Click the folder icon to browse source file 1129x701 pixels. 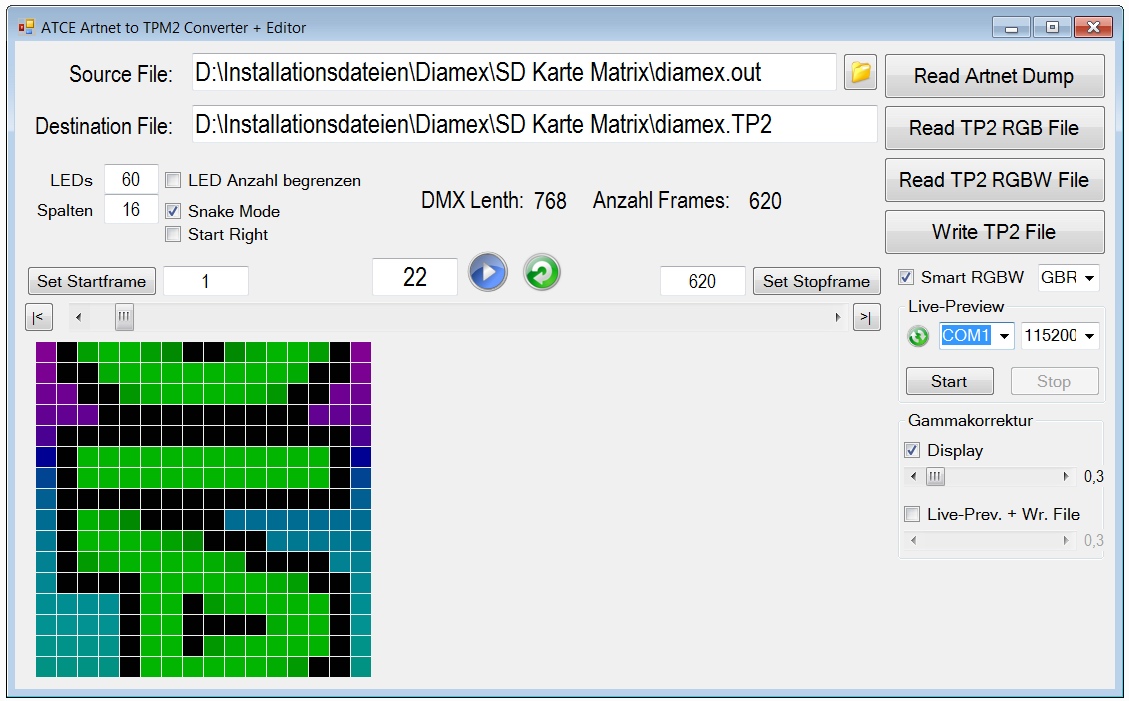pyautogui.click(x=860, y=72)
